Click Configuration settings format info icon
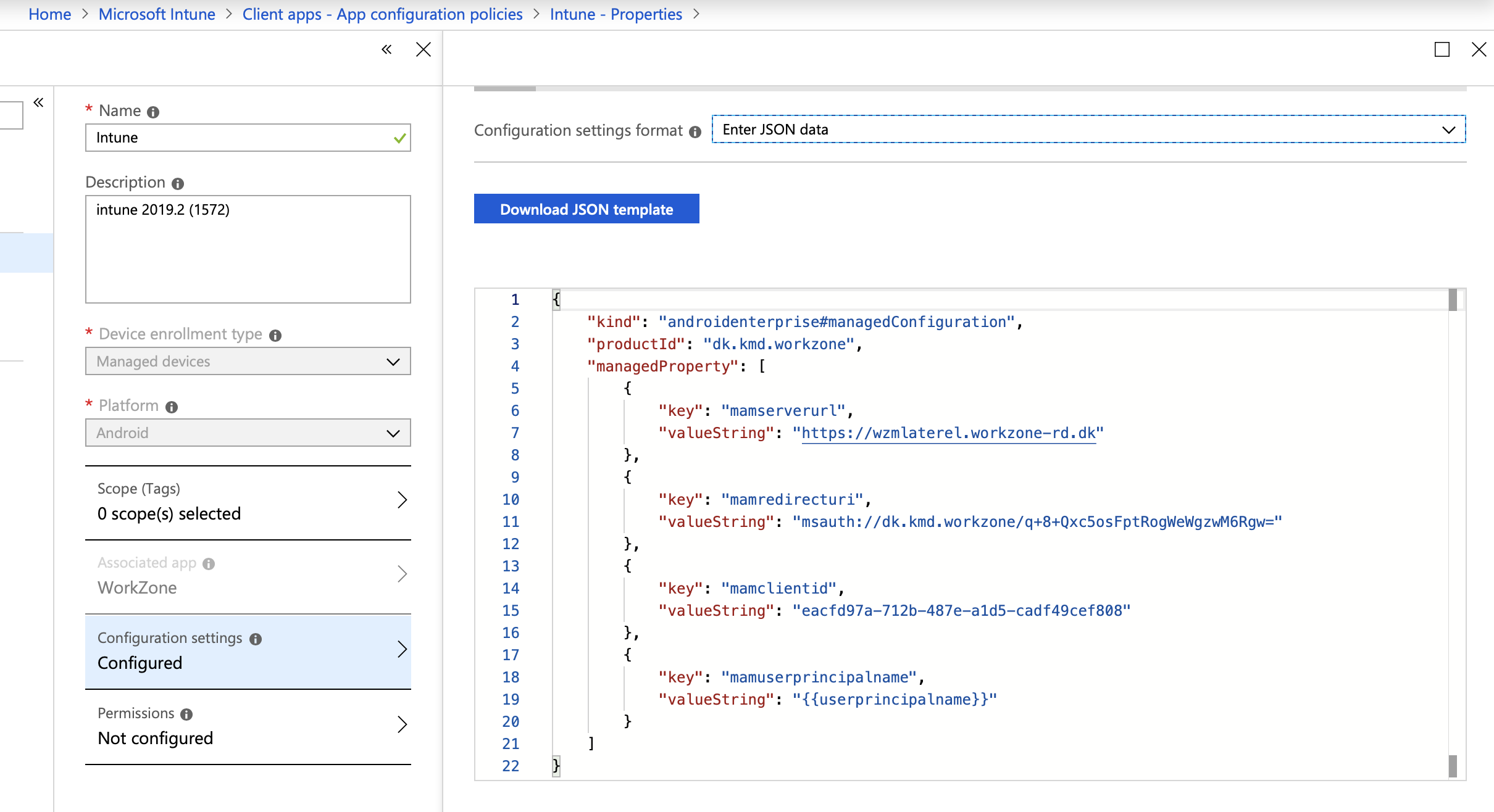 695,131
